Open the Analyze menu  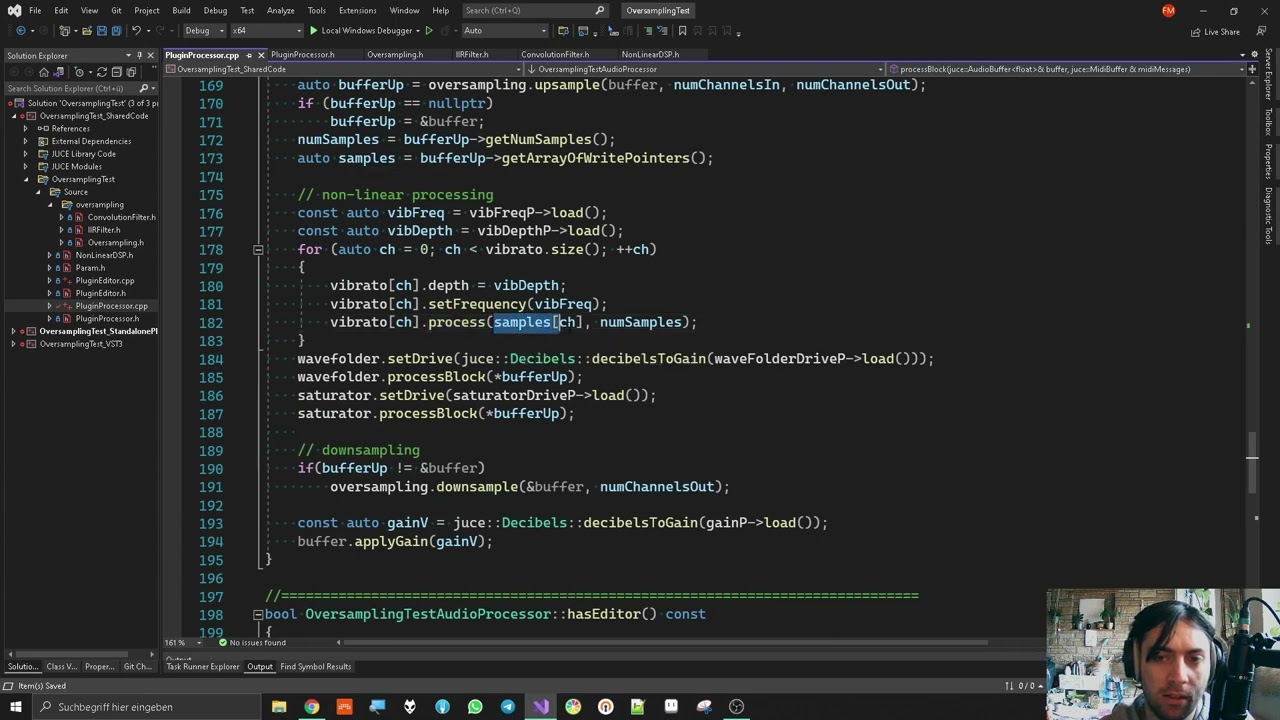(x=280, y=10)
